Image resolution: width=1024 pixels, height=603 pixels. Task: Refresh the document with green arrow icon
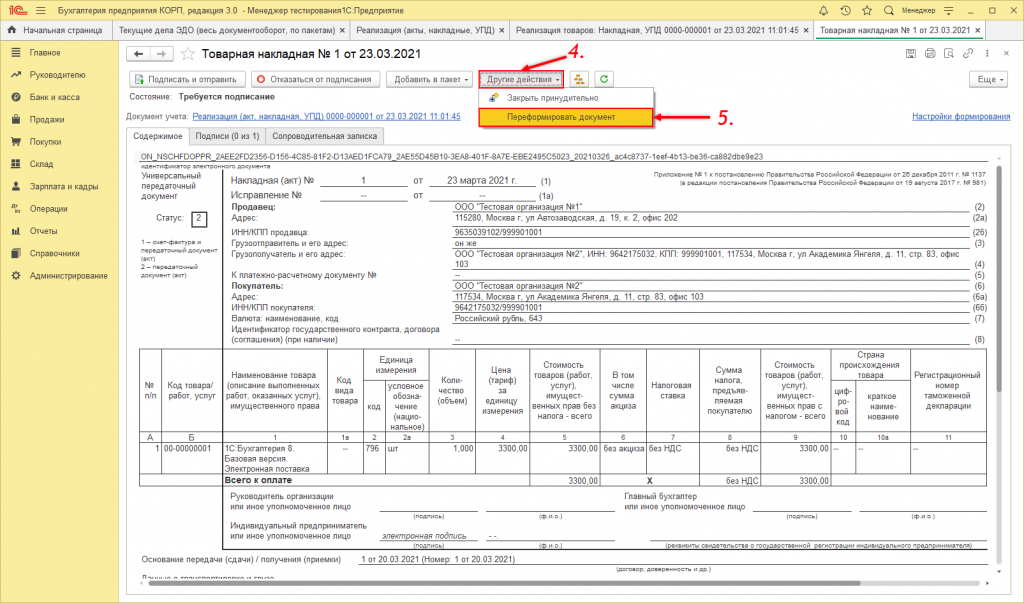[x=604, y=79]
